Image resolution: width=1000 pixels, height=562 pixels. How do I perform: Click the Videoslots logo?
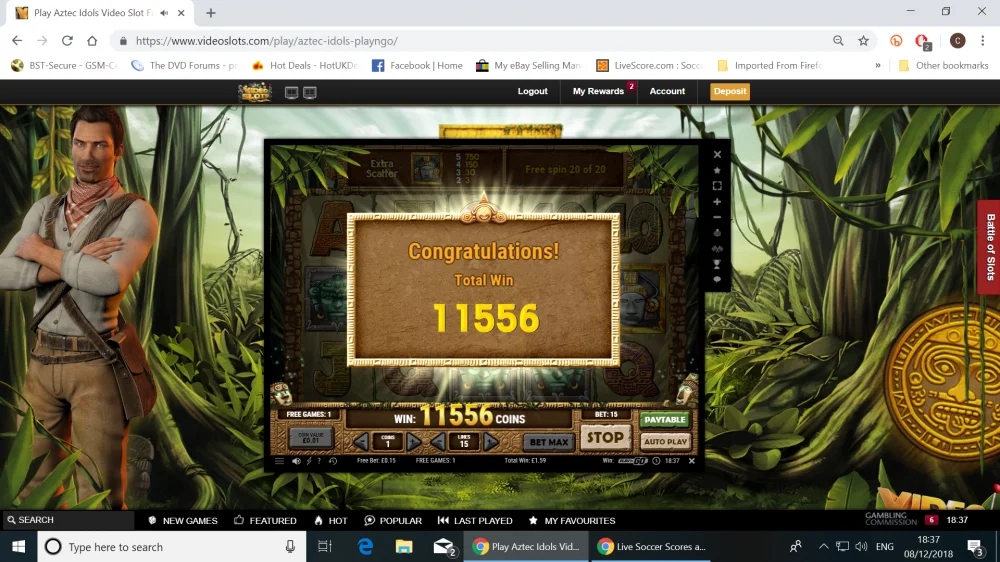tap(254, 92)
